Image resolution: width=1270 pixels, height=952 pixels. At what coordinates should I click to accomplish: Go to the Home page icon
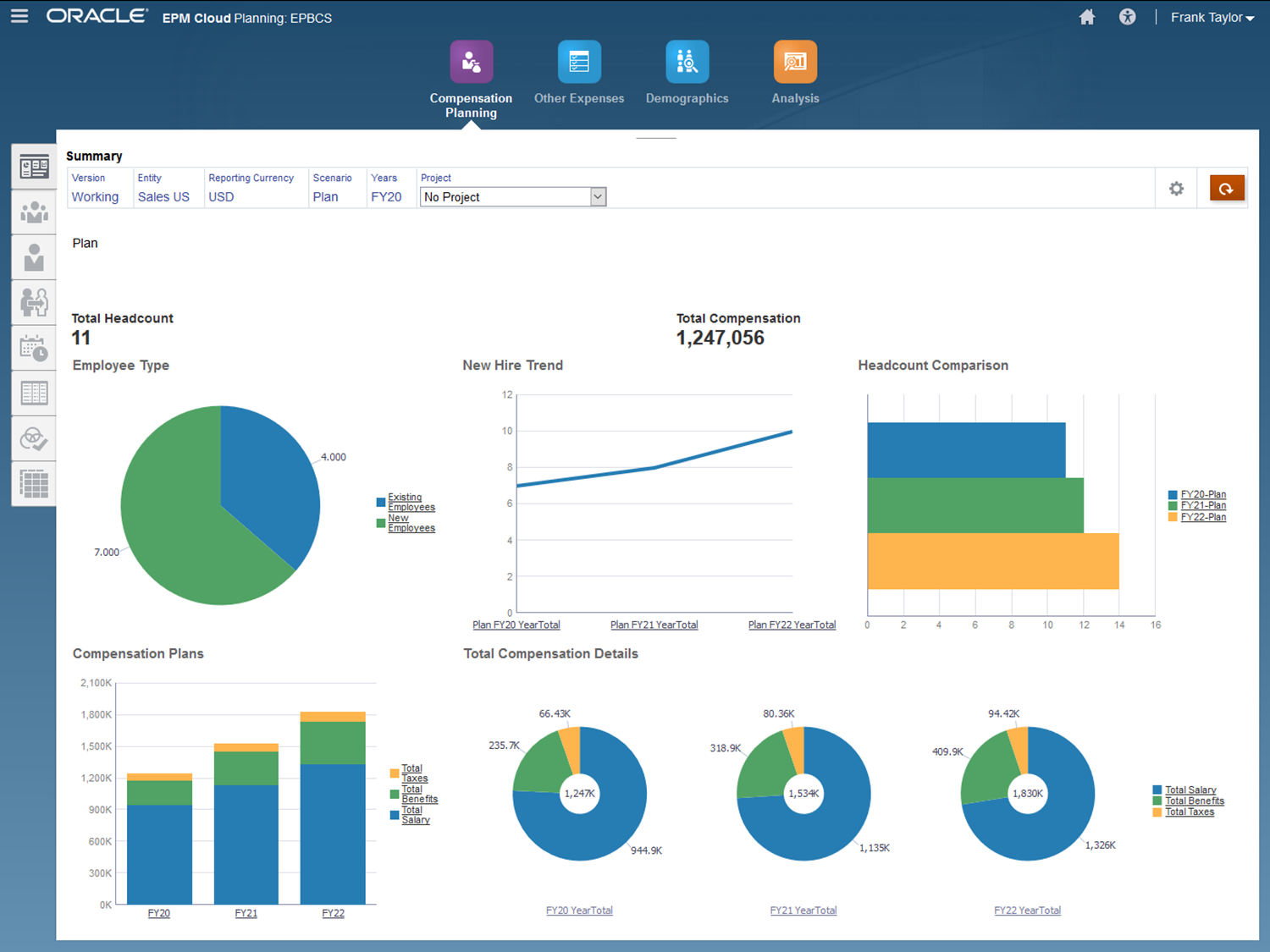point(1087,17)
